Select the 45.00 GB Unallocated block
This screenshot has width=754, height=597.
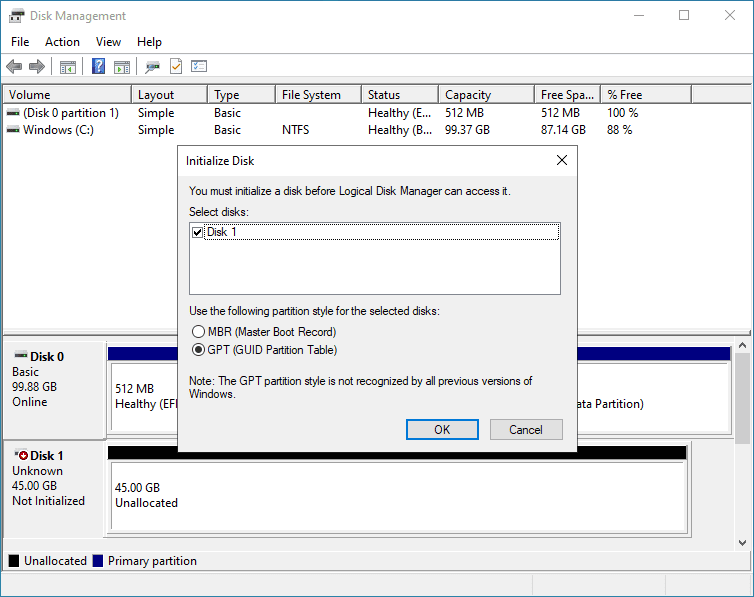[x=397, y=496]
